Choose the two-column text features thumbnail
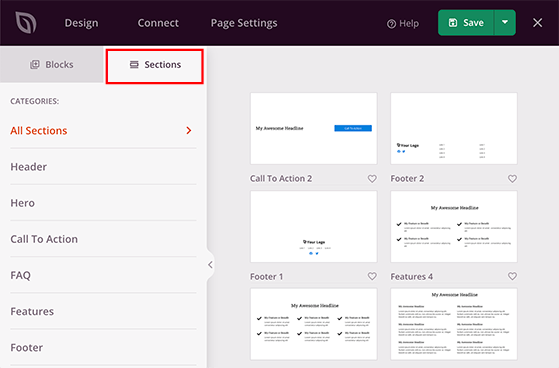 454,324
